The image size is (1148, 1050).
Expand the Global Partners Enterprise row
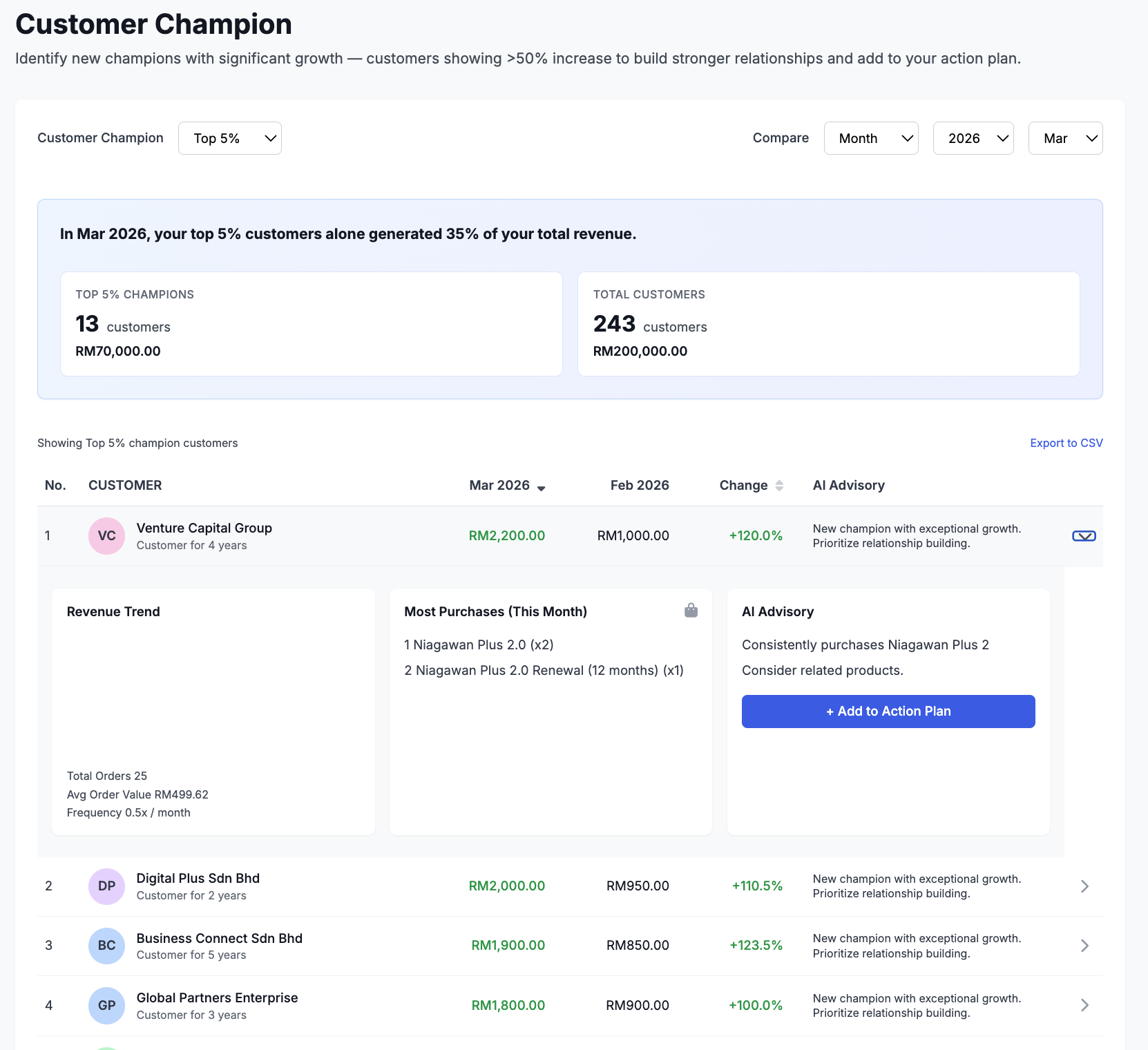coord(1084,1005)
